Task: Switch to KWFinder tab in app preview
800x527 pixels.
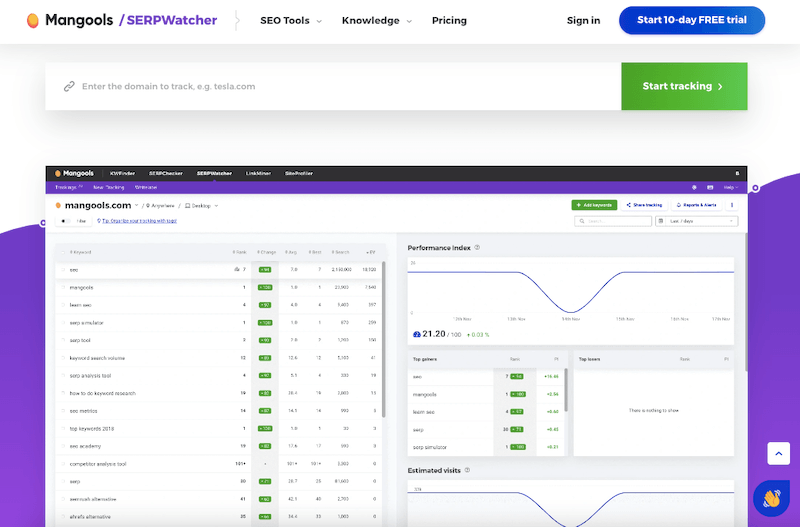Action: click(122, 173)
